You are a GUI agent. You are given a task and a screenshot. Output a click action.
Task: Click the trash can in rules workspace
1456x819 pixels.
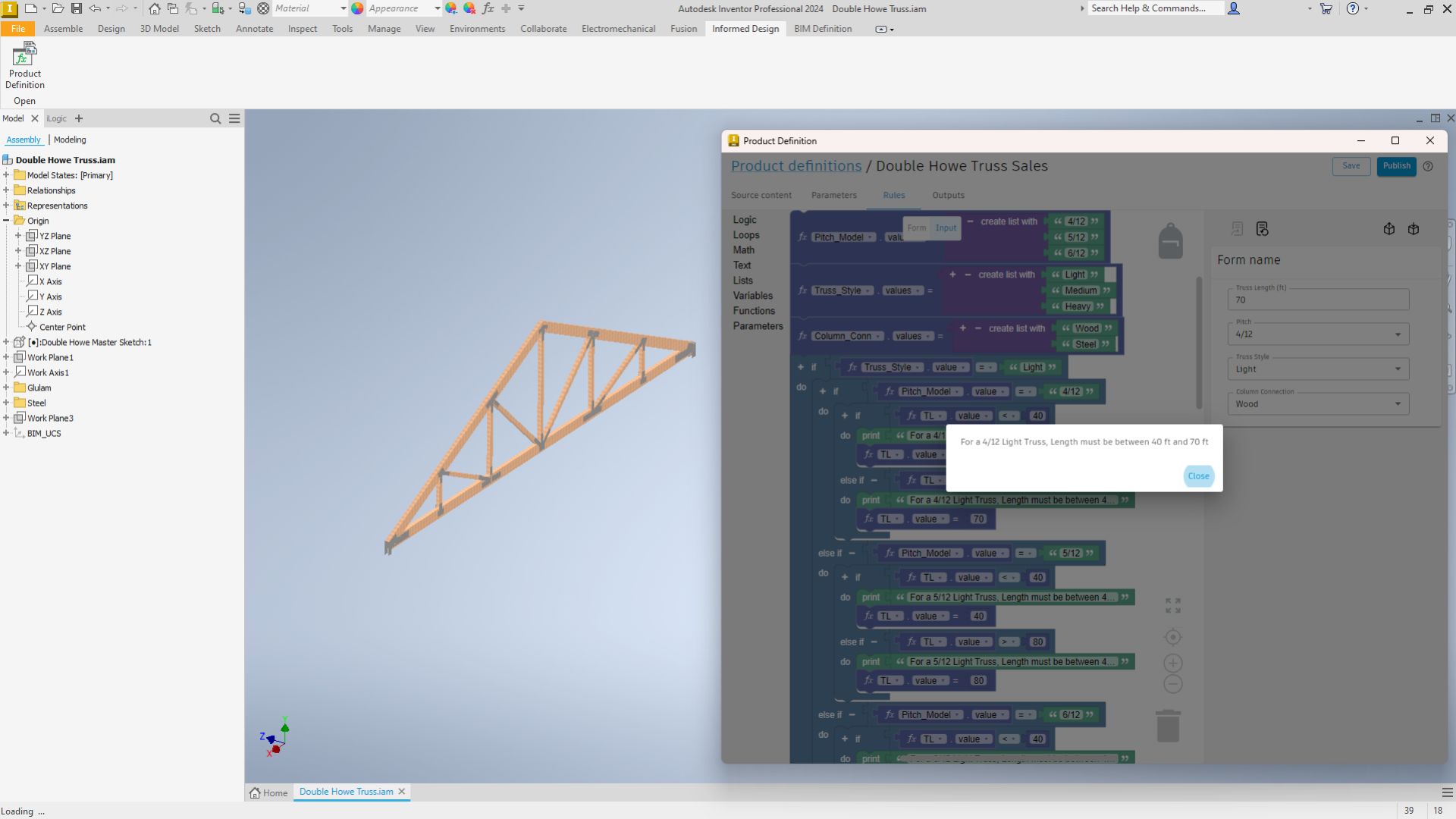[x=1168, y=726]
